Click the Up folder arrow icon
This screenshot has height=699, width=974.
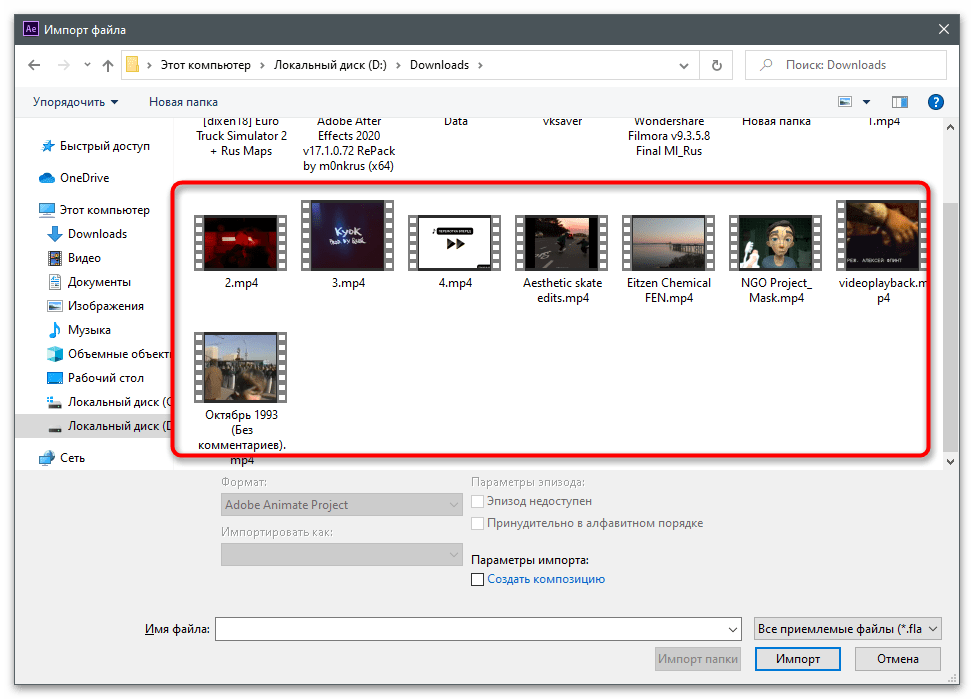(x=107, y=65)
